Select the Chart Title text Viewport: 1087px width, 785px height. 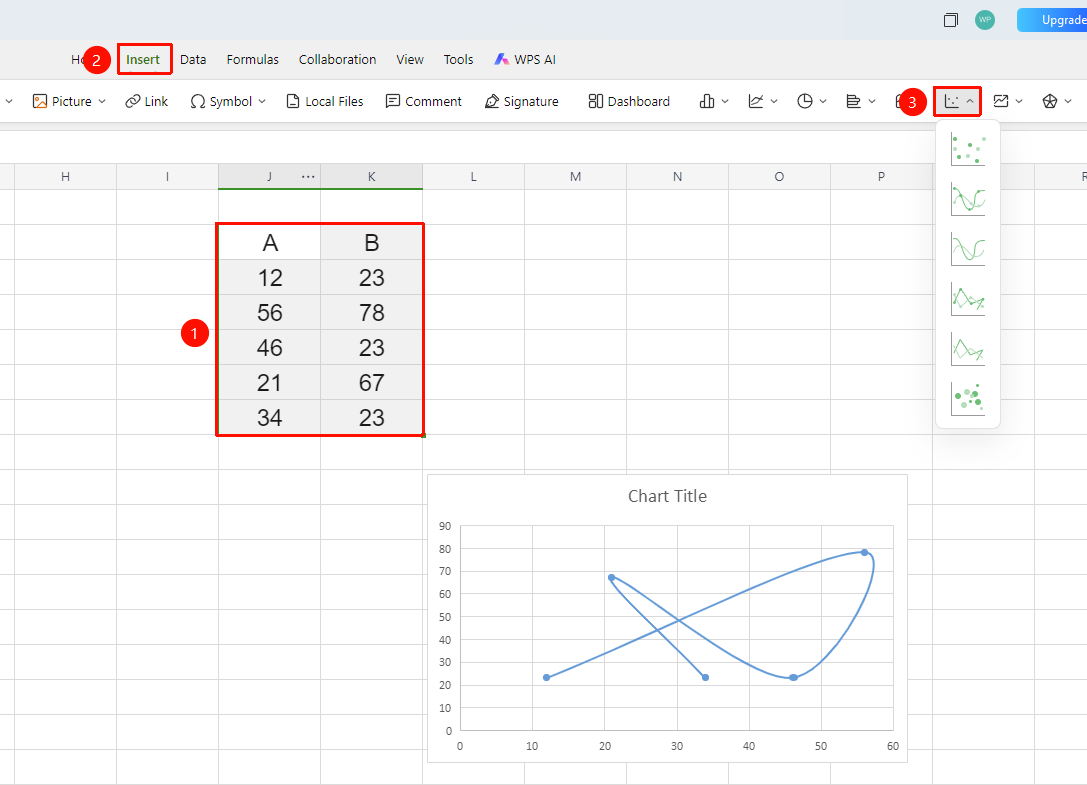click(x=667, y=496)
